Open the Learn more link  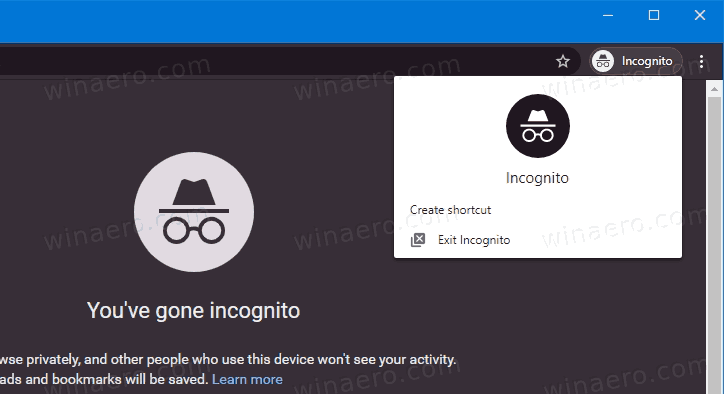pos(247,380)
